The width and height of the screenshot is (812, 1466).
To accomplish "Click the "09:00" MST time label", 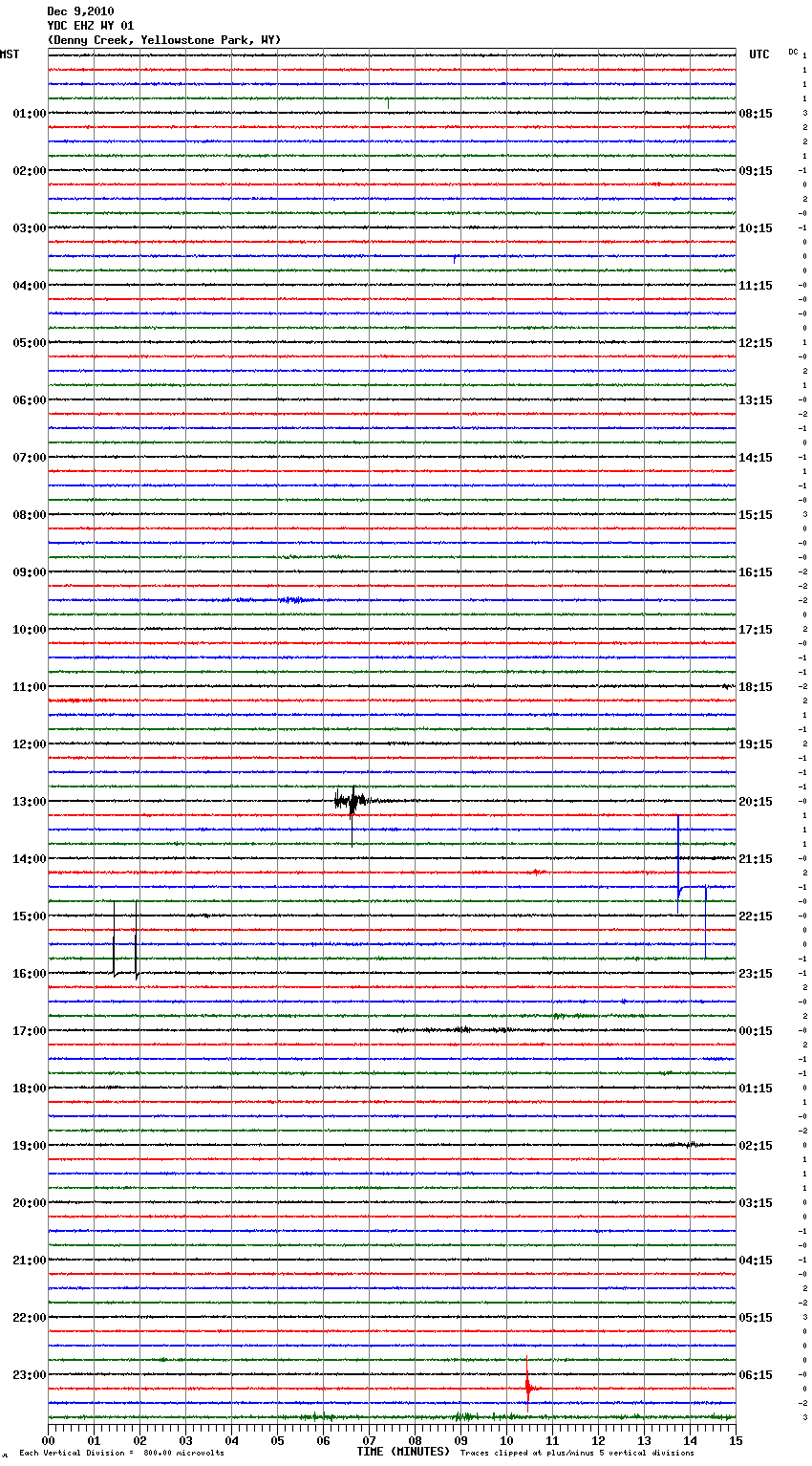I will click(30, 572).
